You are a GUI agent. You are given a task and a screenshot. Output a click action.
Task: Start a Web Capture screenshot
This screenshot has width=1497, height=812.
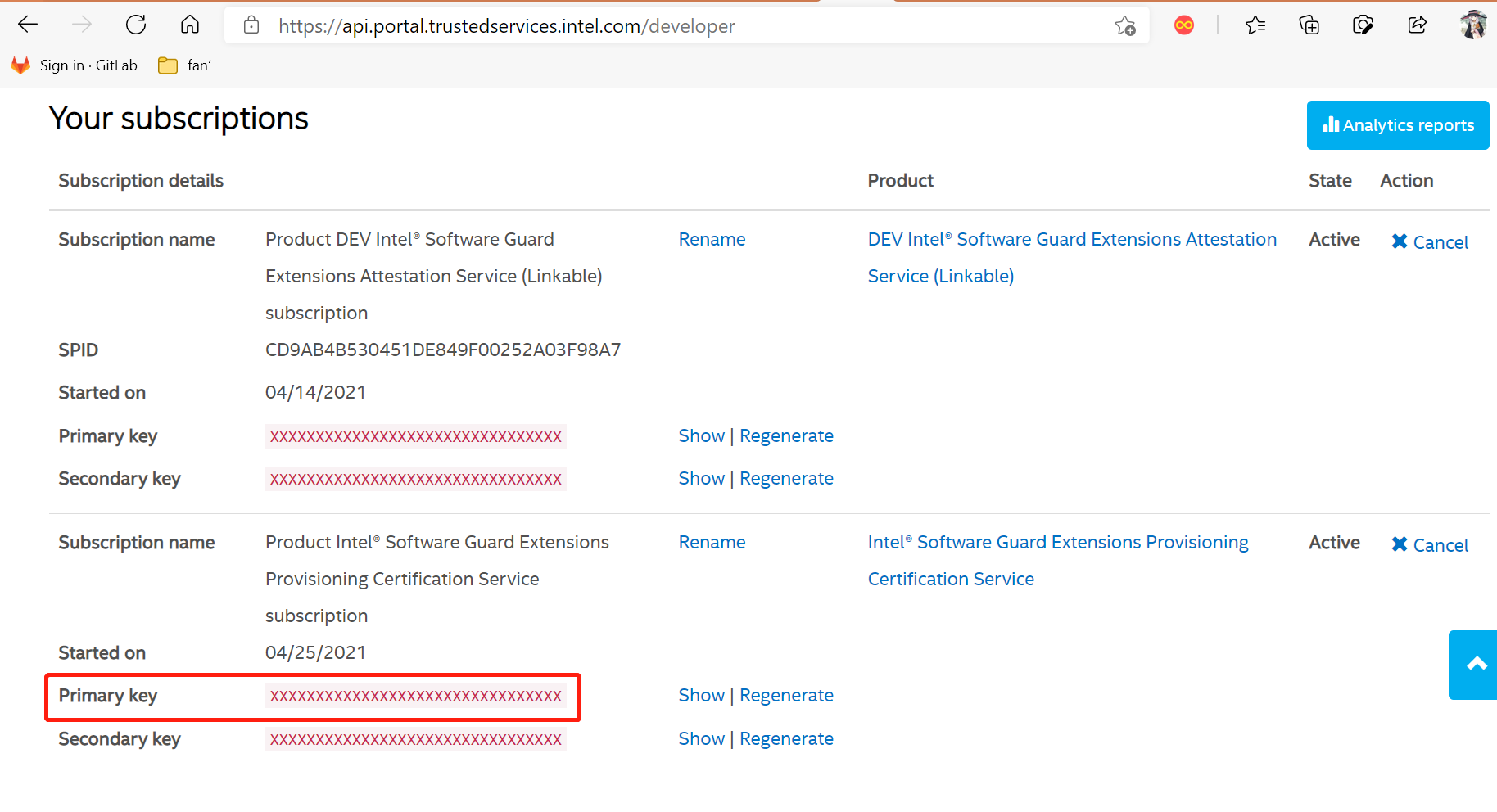tap(1364, 25)
